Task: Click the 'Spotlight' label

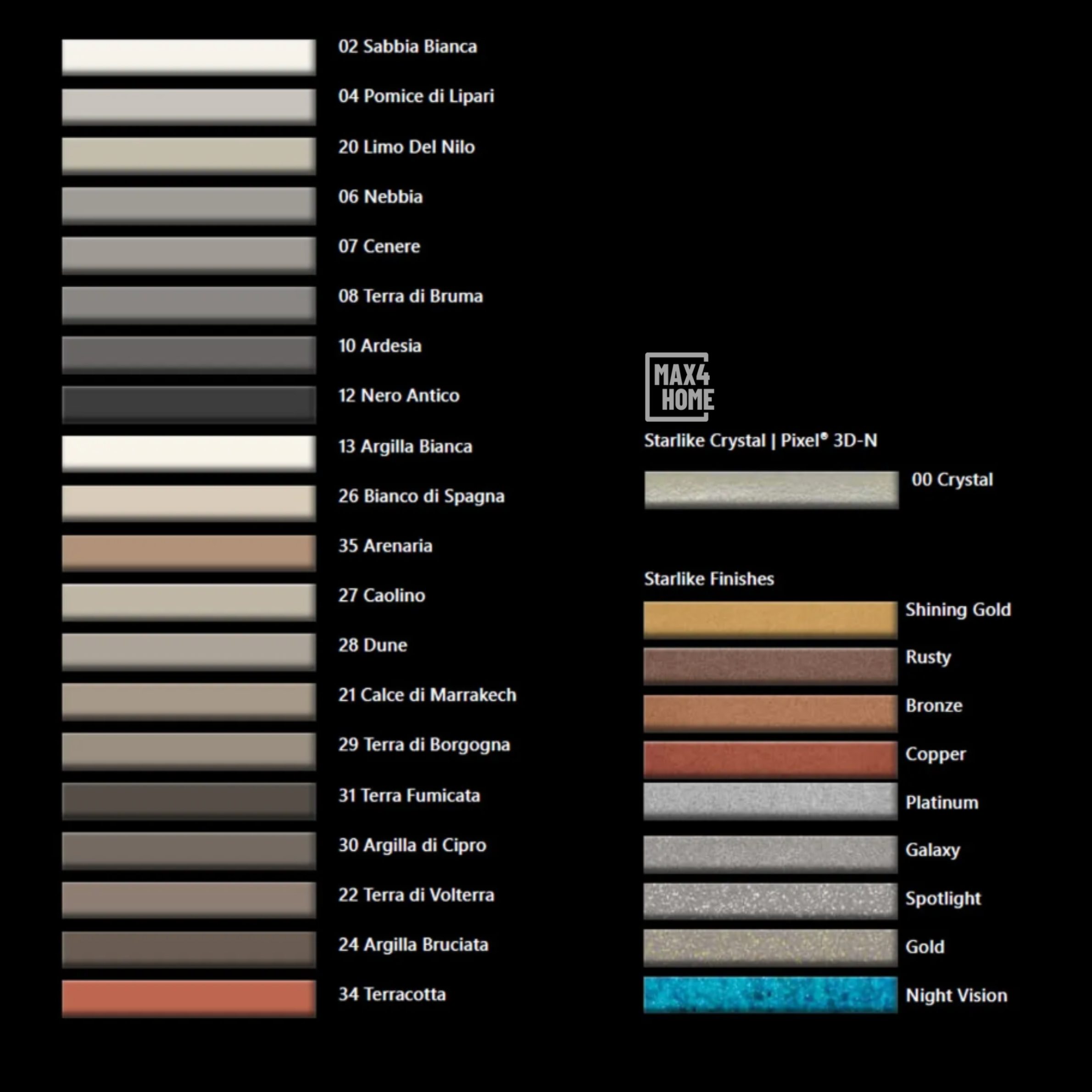Action: 943,899
